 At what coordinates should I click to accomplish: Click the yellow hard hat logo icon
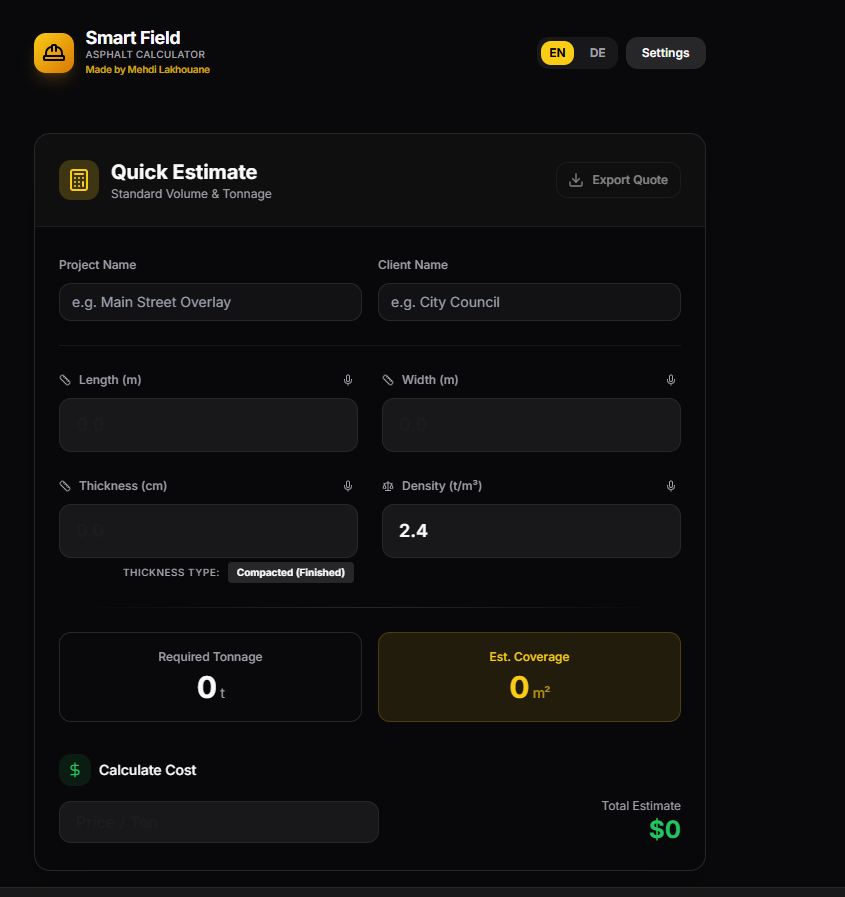[x=53, y=52]
